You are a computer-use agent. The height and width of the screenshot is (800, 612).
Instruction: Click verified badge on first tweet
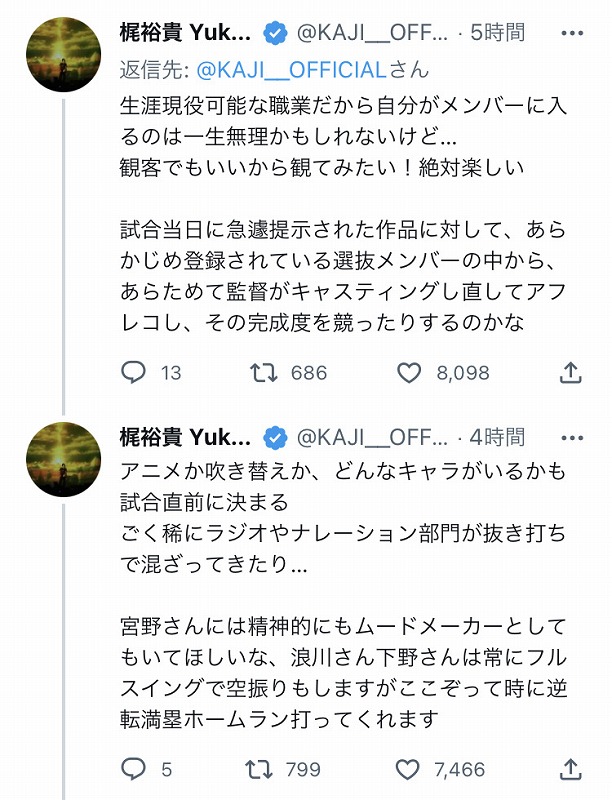click(275, 34)
